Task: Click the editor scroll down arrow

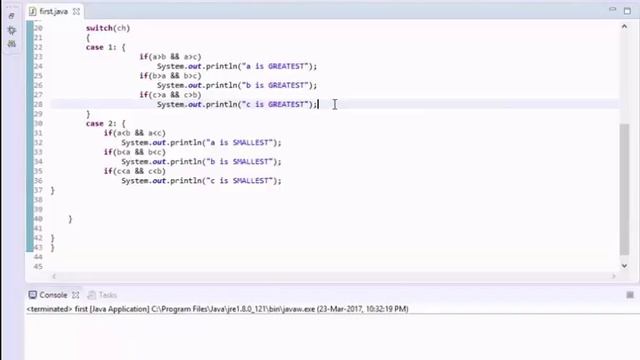Action: pos(624,266)
